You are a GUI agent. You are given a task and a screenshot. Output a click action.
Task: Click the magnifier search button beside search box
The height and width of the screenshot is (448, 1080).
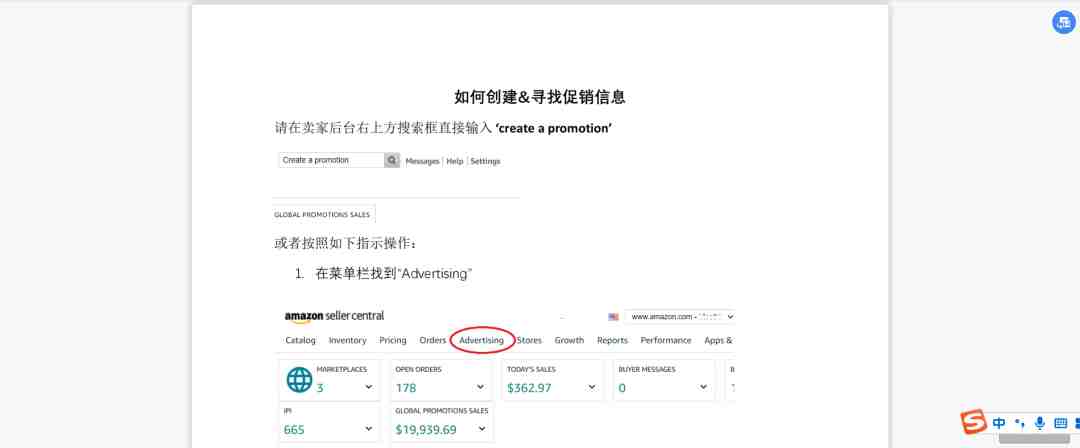click(x=392, y=160)
